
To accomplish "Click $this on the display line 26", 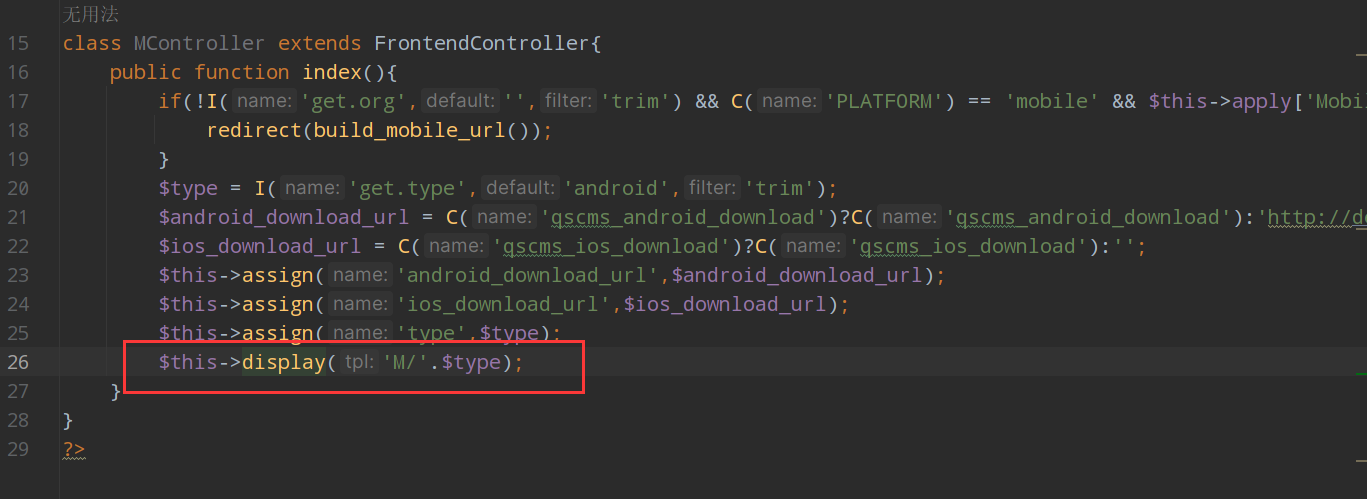I will (188, 362).
